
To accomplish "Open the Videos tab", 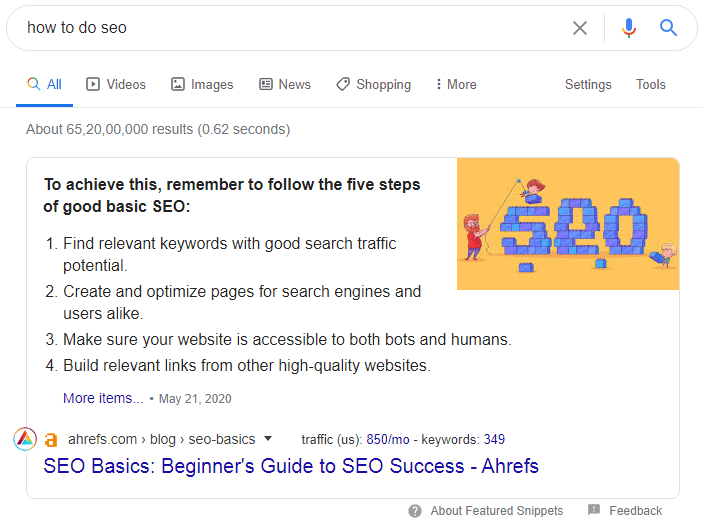I will [x=116, y=84].
